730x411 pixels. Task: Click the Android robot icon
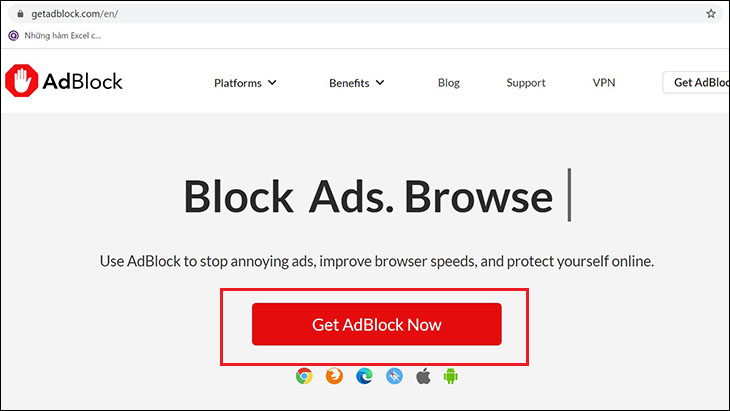[x=450, y=376]
